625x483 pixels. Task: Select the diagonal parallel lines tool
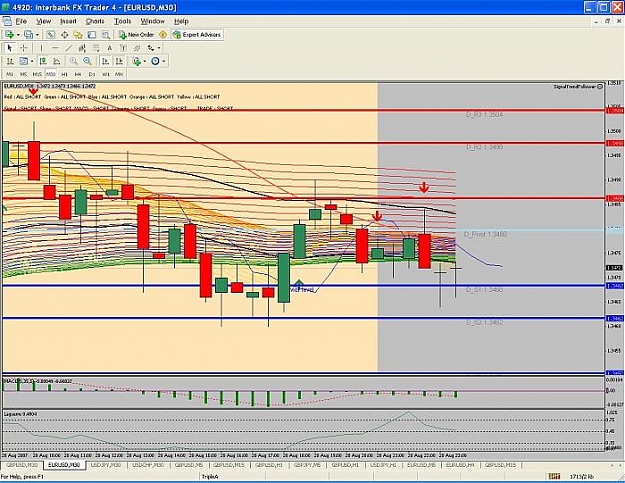click(137, 48)
